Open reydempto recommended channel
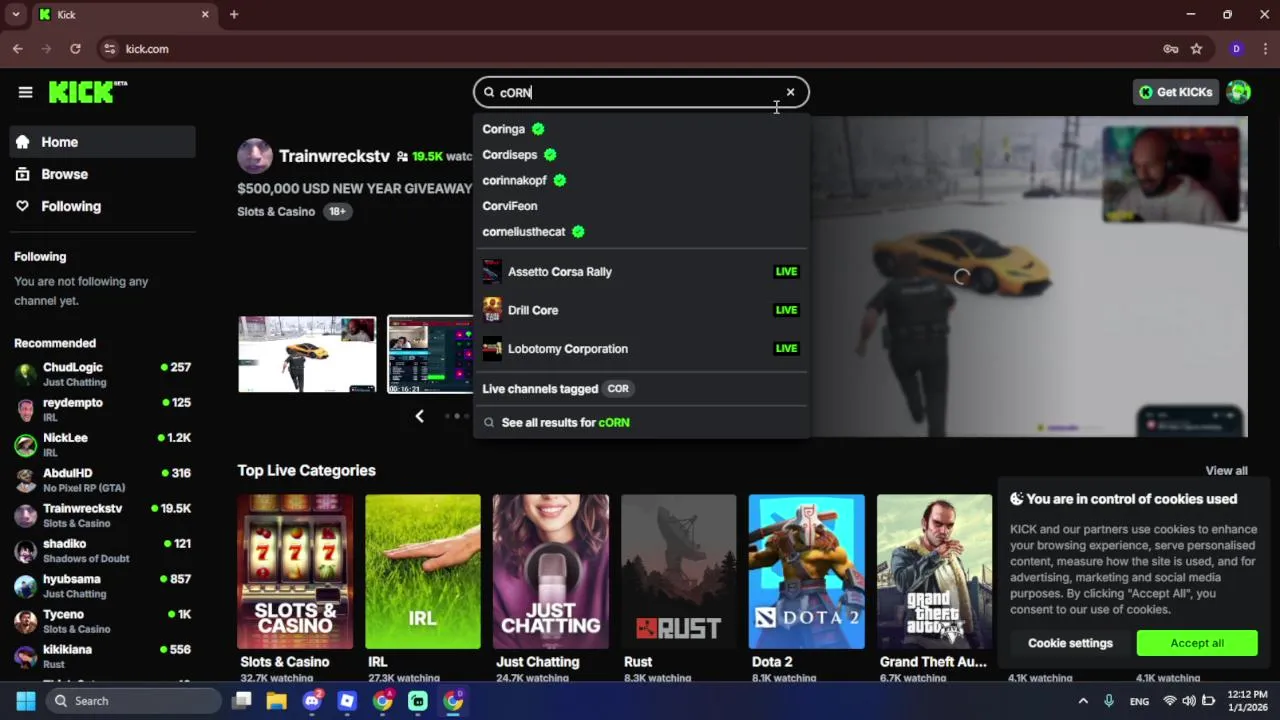The height and width of the screenshot is (720, 1280). [x=103, y=409]
